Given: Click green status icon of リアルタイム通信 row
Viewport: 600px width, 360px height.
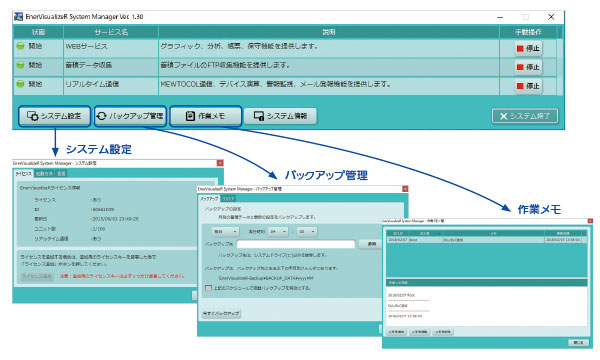Looking at the screenshot, I should tap(20, 83).
